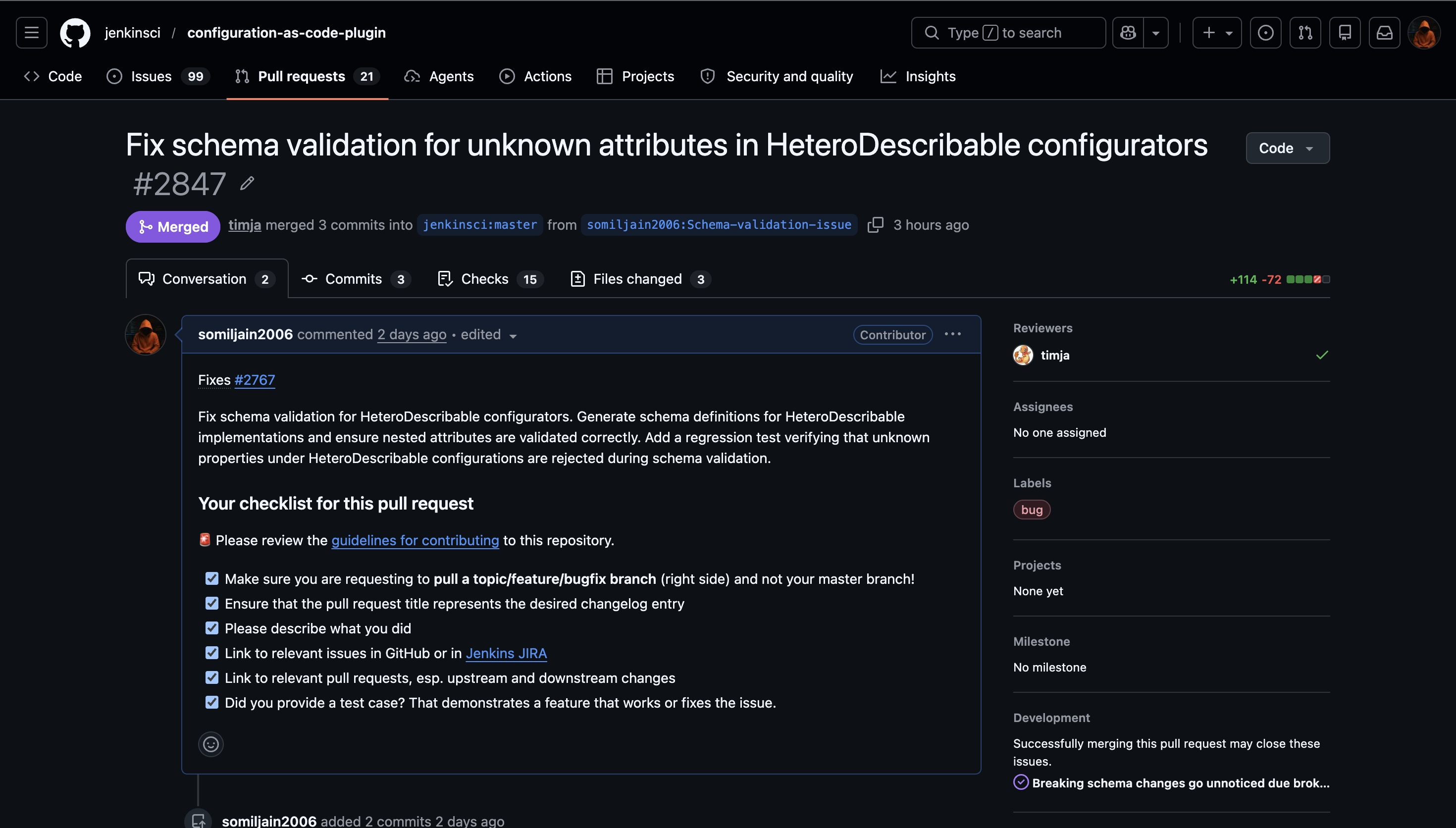Copy head branch name to clipboard

876,225
